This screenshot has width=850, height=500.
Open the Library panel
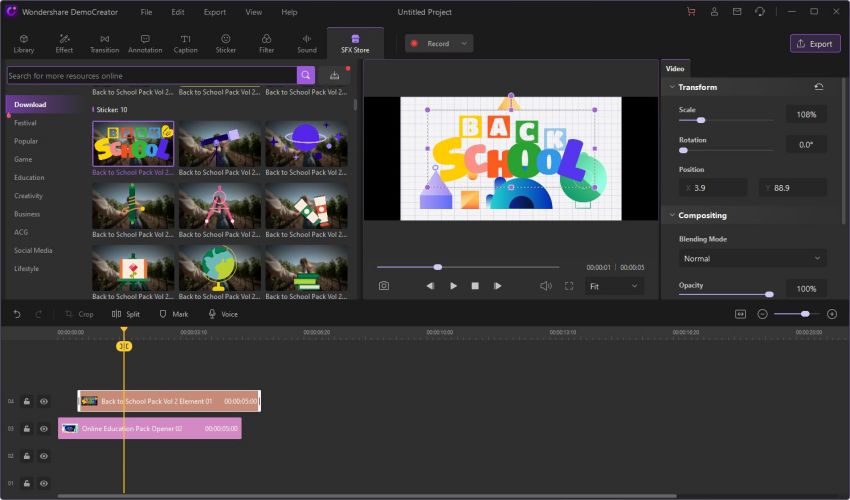point(24,44)
